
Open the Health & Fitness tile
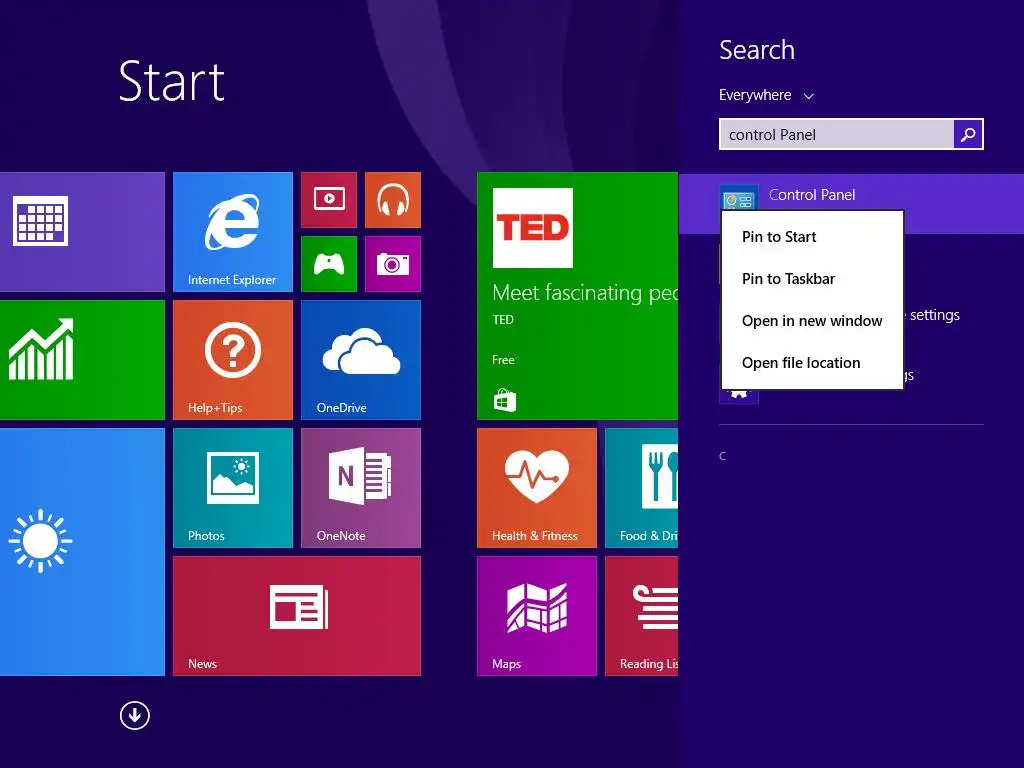click(x=537, y=488)
